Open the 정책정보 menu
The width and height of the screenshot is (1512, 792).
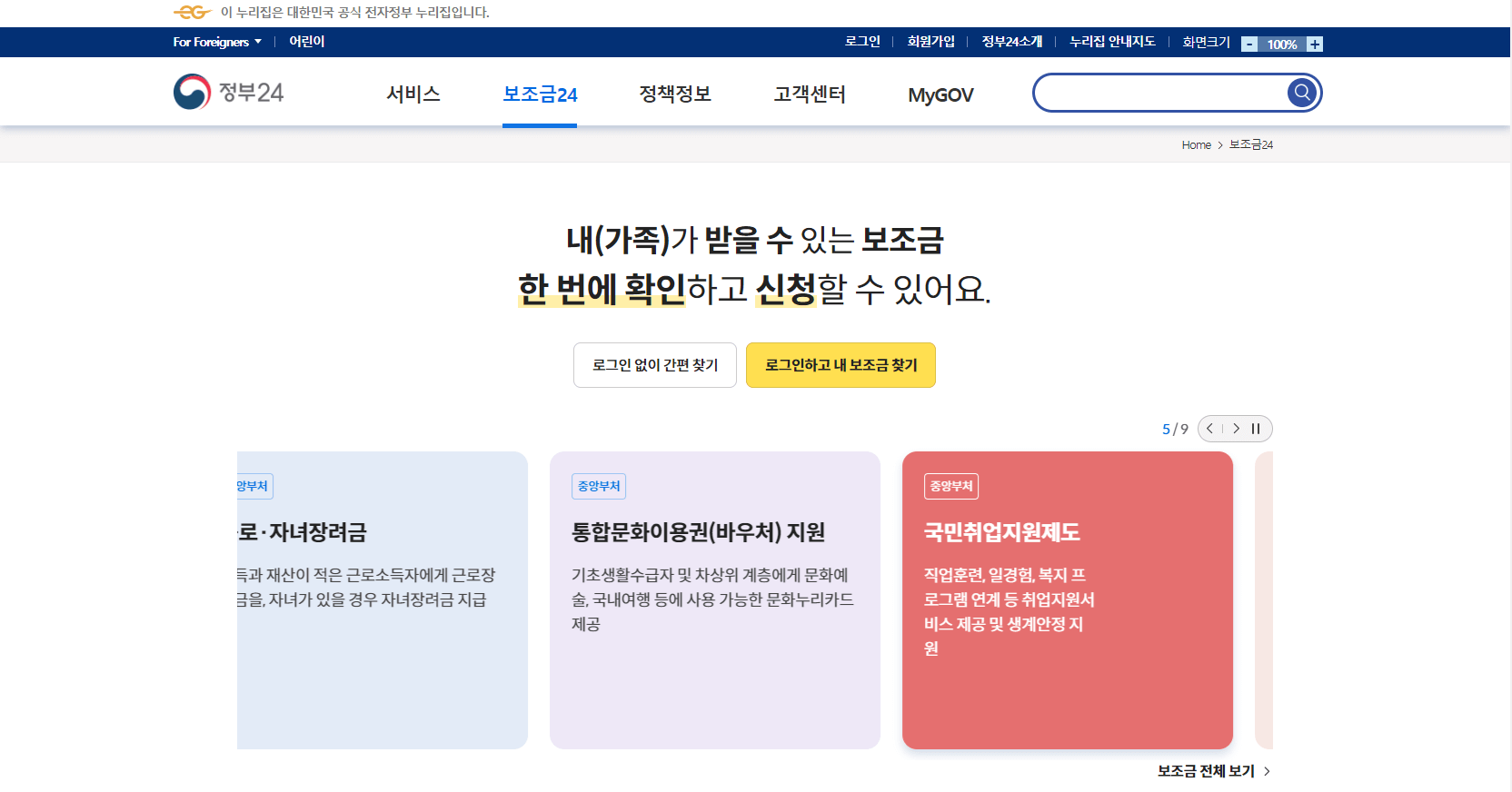tap(675, 94)
